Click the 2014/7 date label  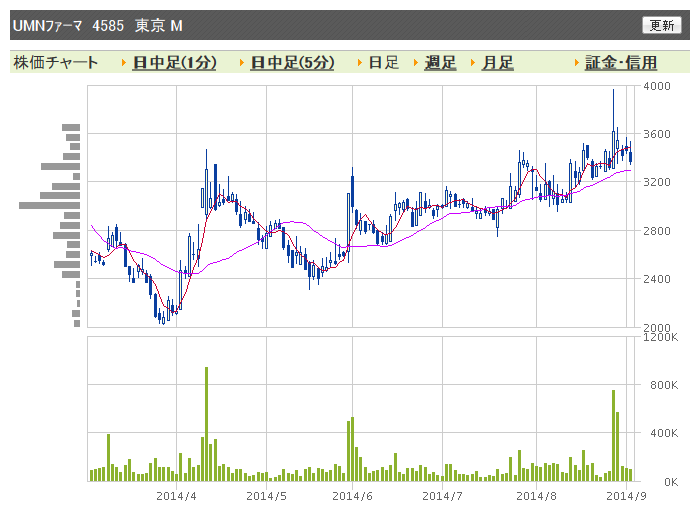(442, 496)
